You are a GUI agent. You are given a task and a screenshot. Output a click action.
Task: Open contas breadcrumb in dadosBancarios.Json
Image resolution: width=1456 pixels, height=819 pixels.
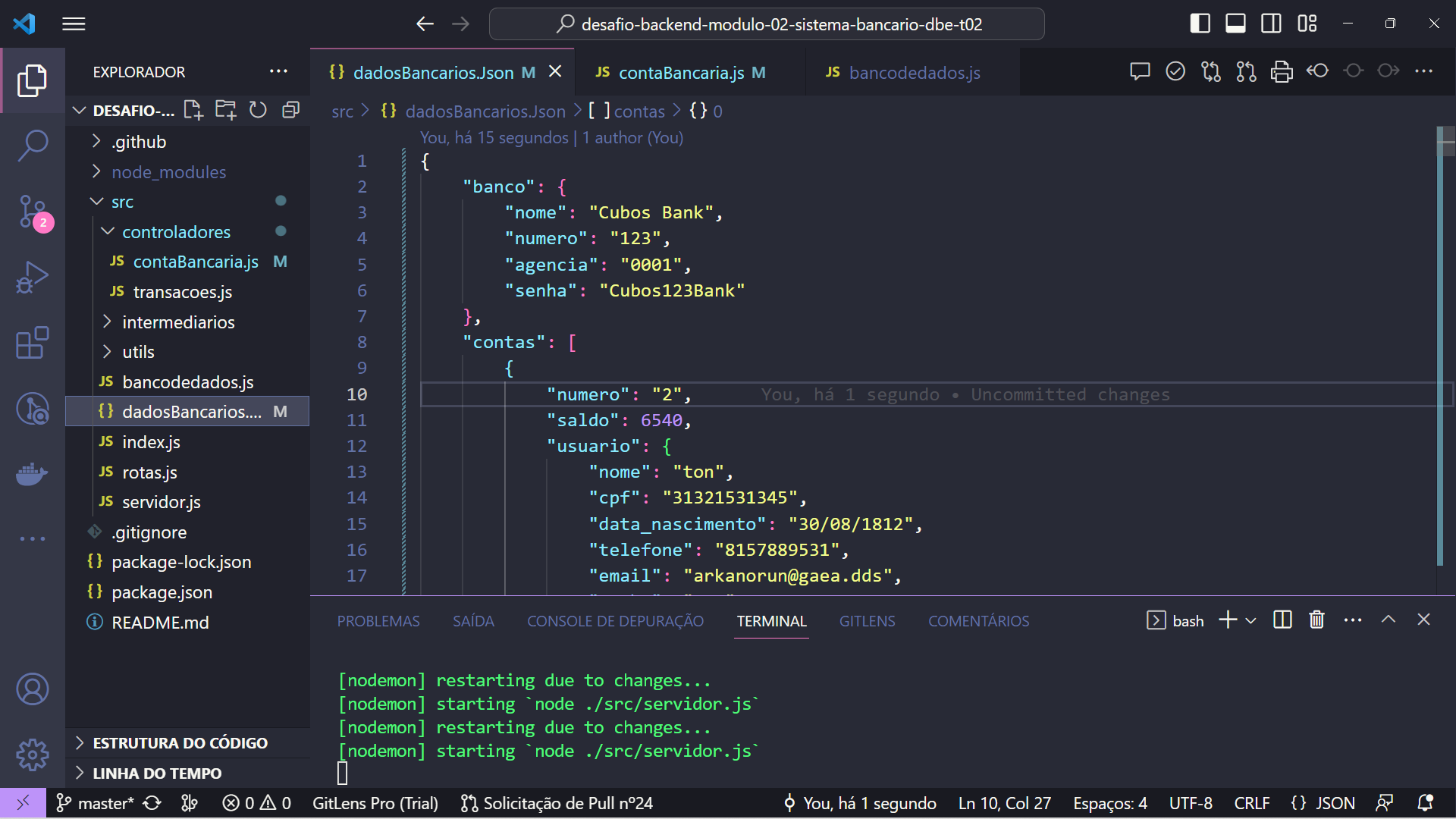coord(639,111)
